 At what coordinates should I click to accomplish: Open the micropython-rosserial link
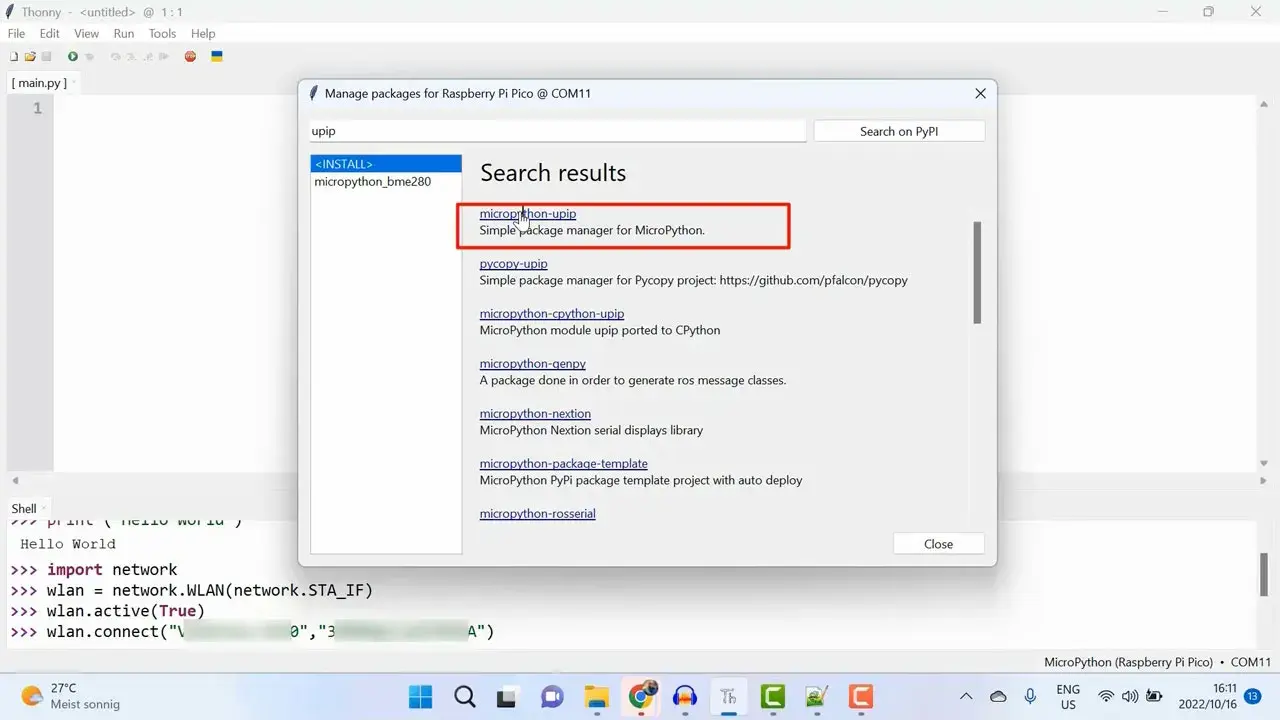pyautogui.click(x=537, y=514)
